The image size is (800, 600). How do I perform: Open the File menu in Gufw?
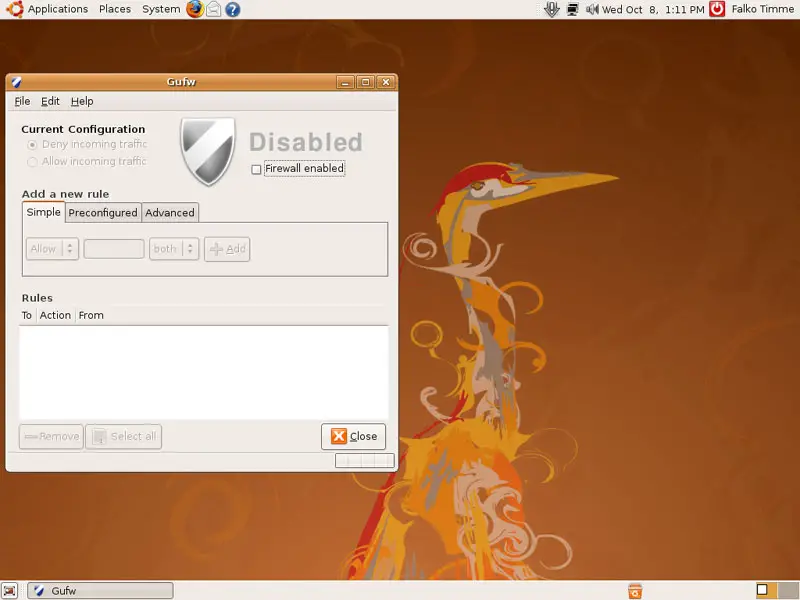pos(22,101)
